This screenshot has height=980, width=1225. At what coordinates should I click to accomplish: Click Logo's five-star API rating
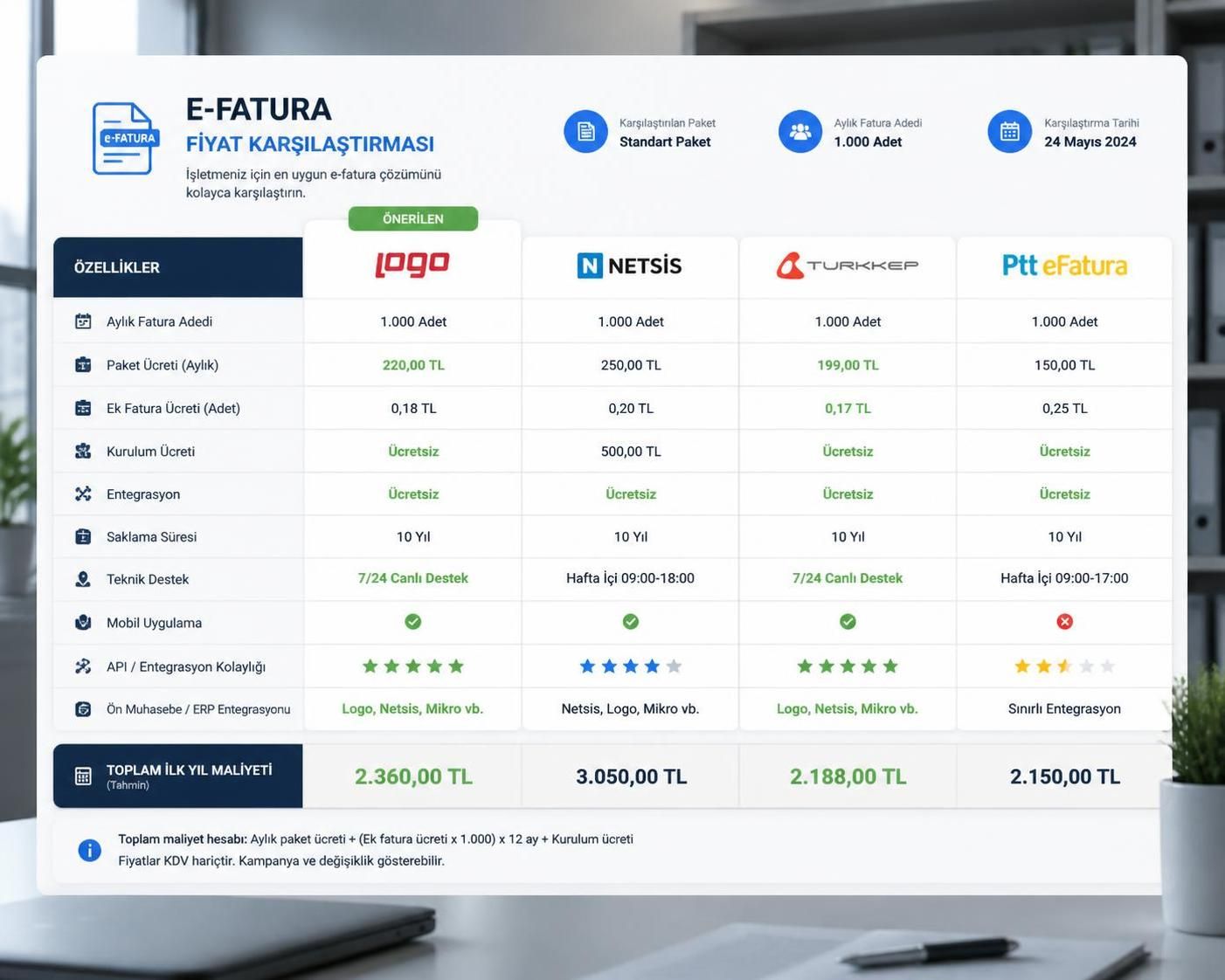[413, 666]
